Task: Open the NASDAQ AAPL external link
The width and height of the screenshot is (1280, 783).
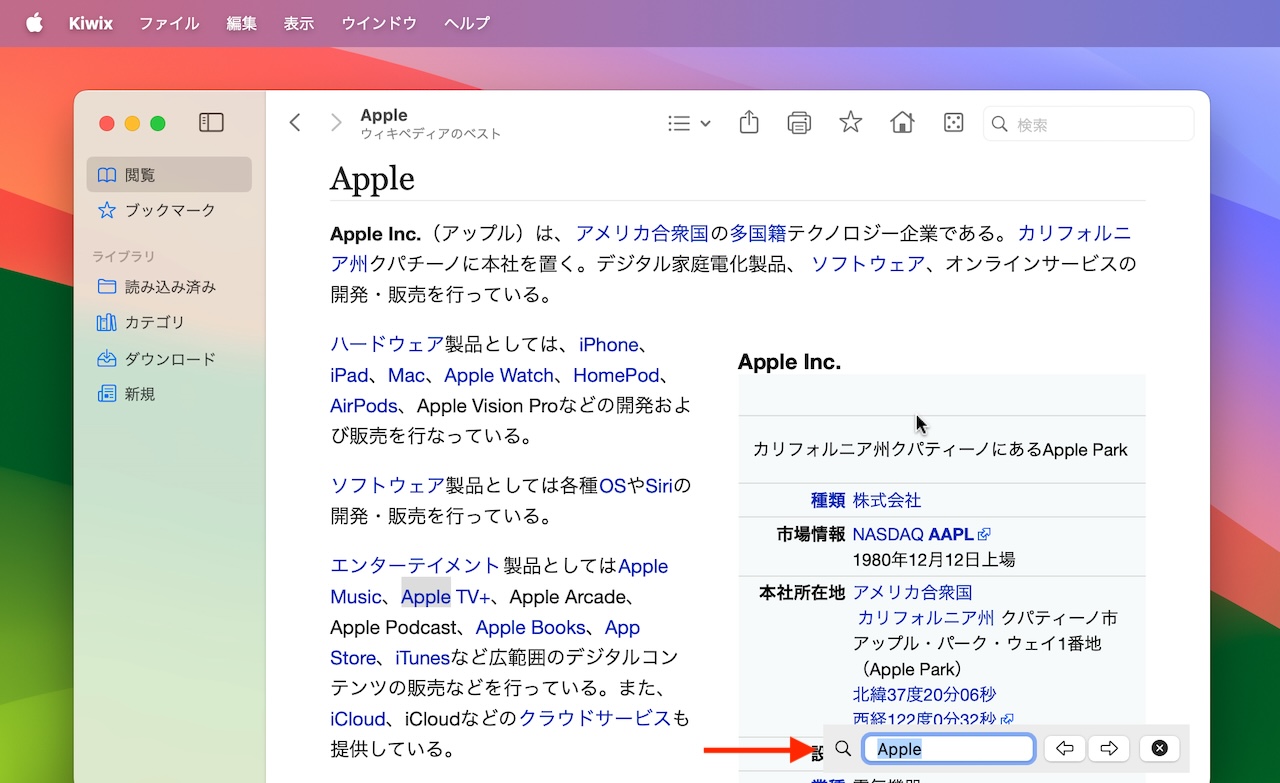Action: point(921,534)
